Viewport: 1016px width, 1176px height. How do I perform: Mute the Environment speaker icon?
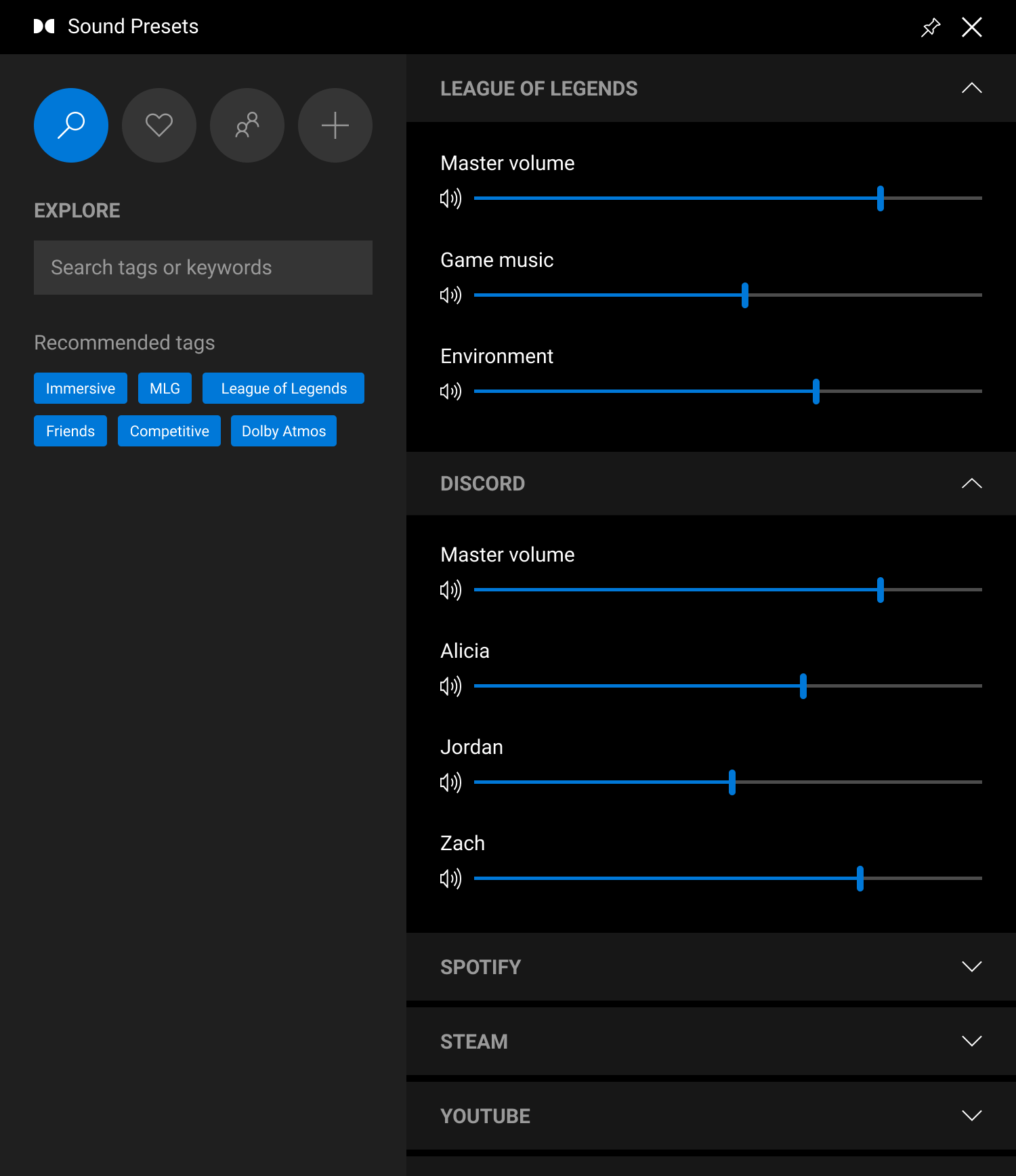click(450, 392)
